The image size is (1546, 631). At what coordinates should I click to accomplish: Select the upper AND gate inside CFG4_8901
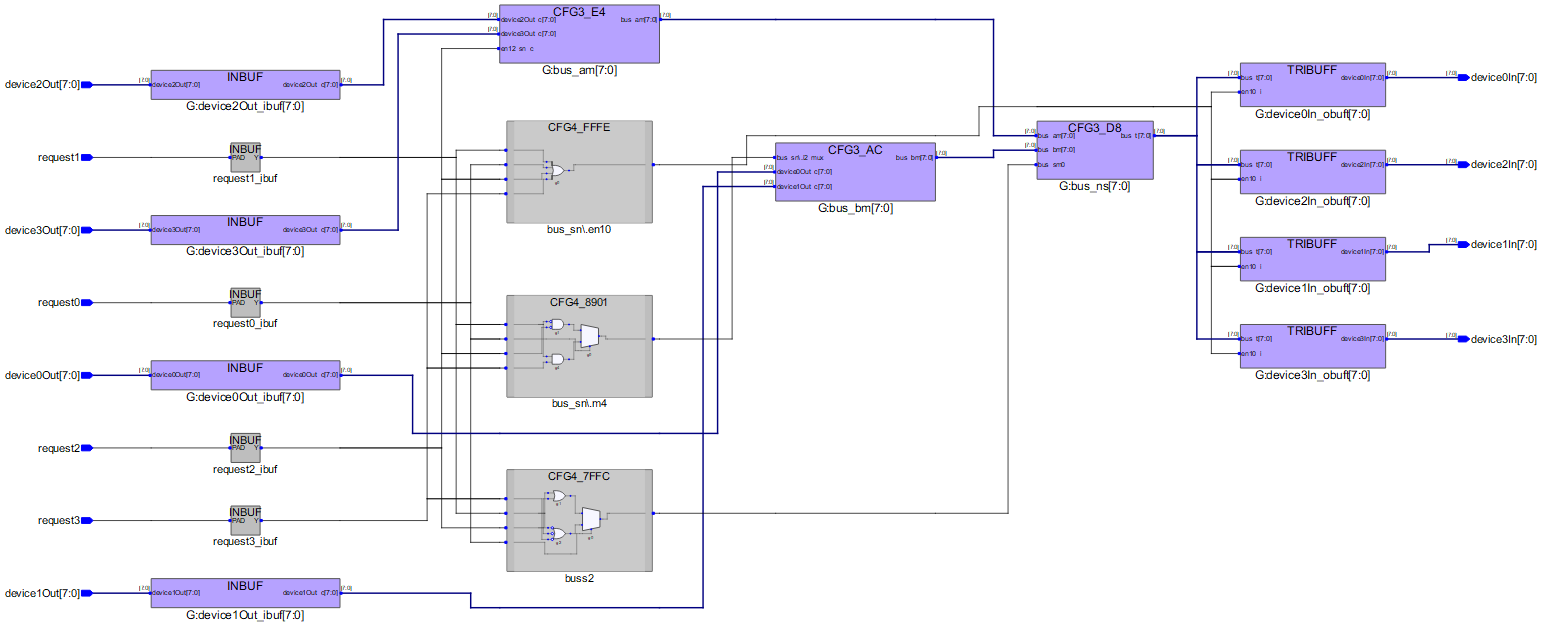tap(557, 324)
